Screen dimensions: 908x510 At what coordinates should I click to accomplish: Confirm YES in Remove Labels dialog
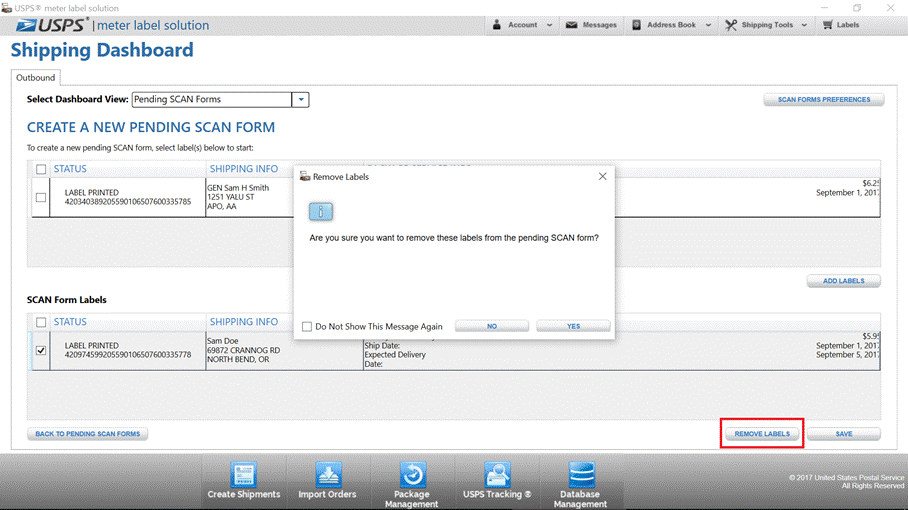(573, 326)
